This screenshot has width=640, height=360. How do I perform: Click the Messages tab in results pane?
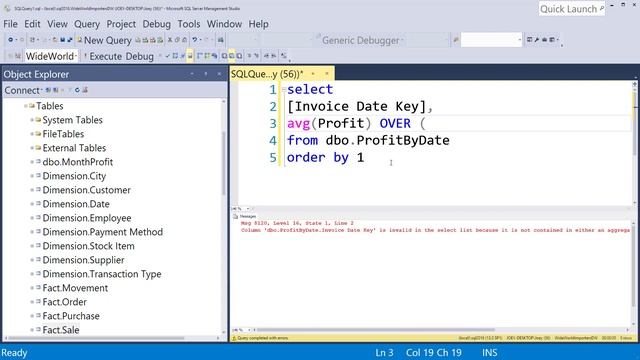(244, 216)
